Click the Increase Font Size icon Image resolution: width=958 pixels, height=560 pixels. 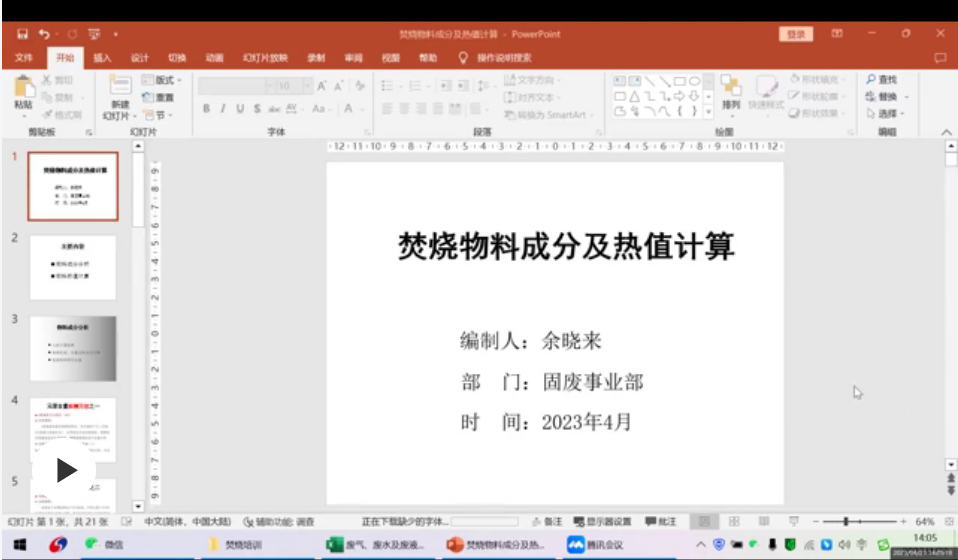click(x=321, y=86)
